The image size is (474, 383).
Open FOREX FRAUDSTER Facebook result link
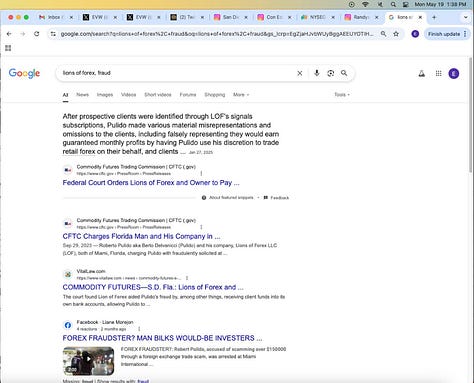point(162,338)
